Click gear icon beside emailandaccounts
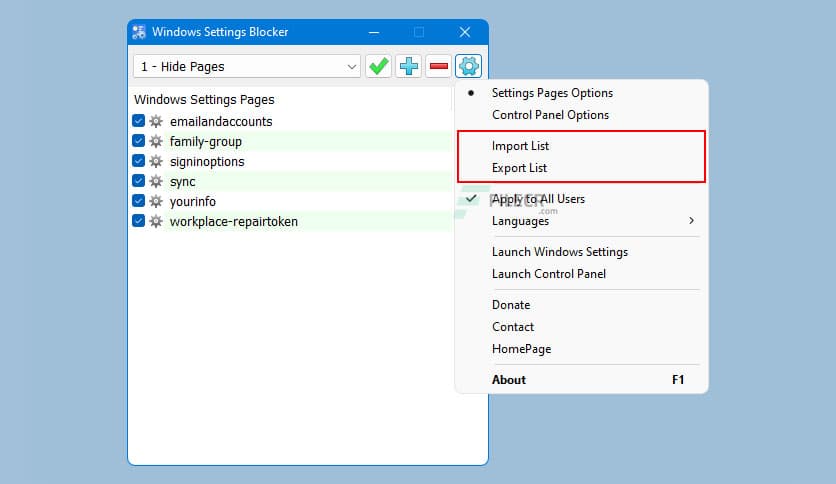 (x=156, y=121)
